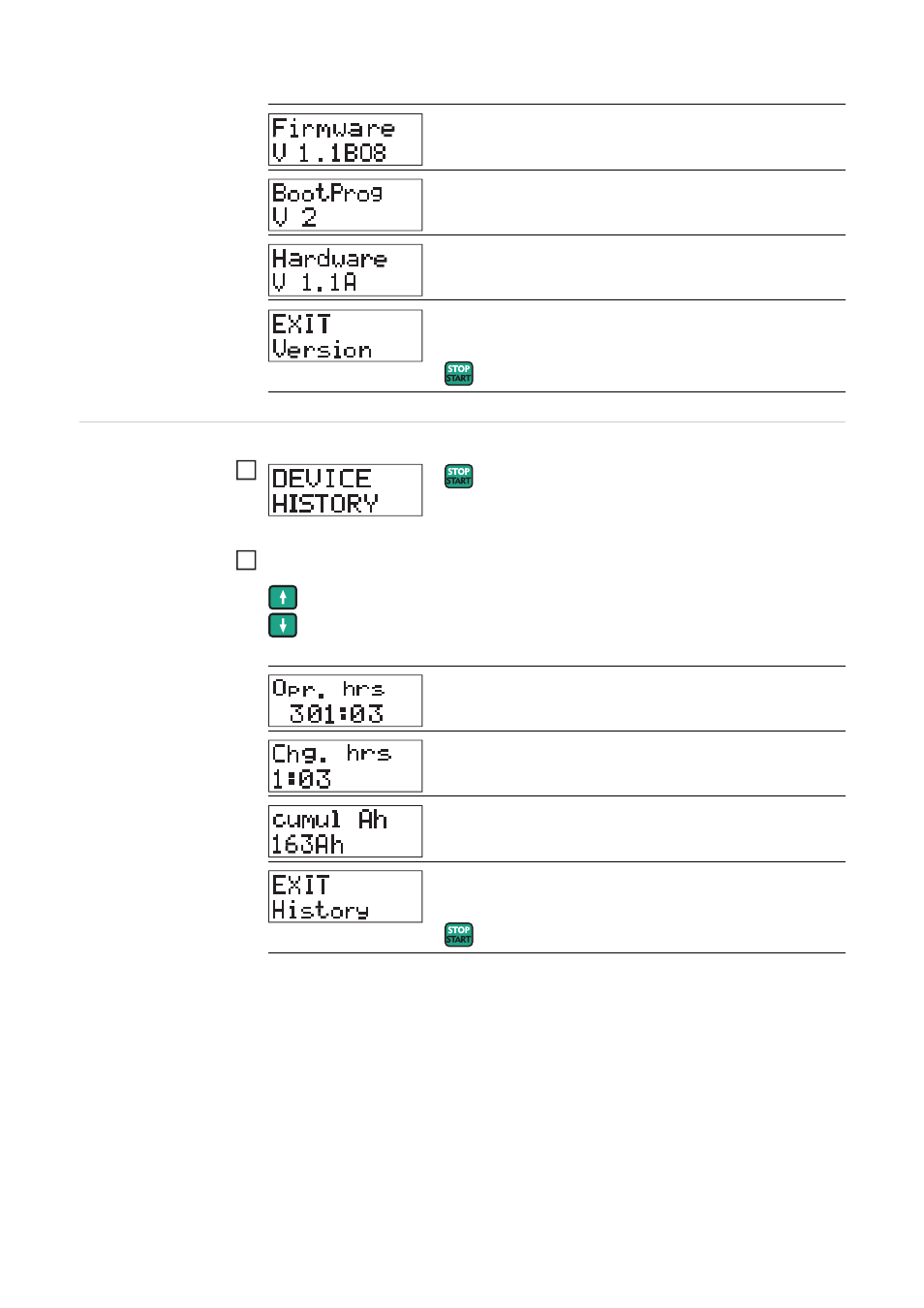Open the DEVICE HISTORY display
This screenshot has width=924, height=1308.
345,490
